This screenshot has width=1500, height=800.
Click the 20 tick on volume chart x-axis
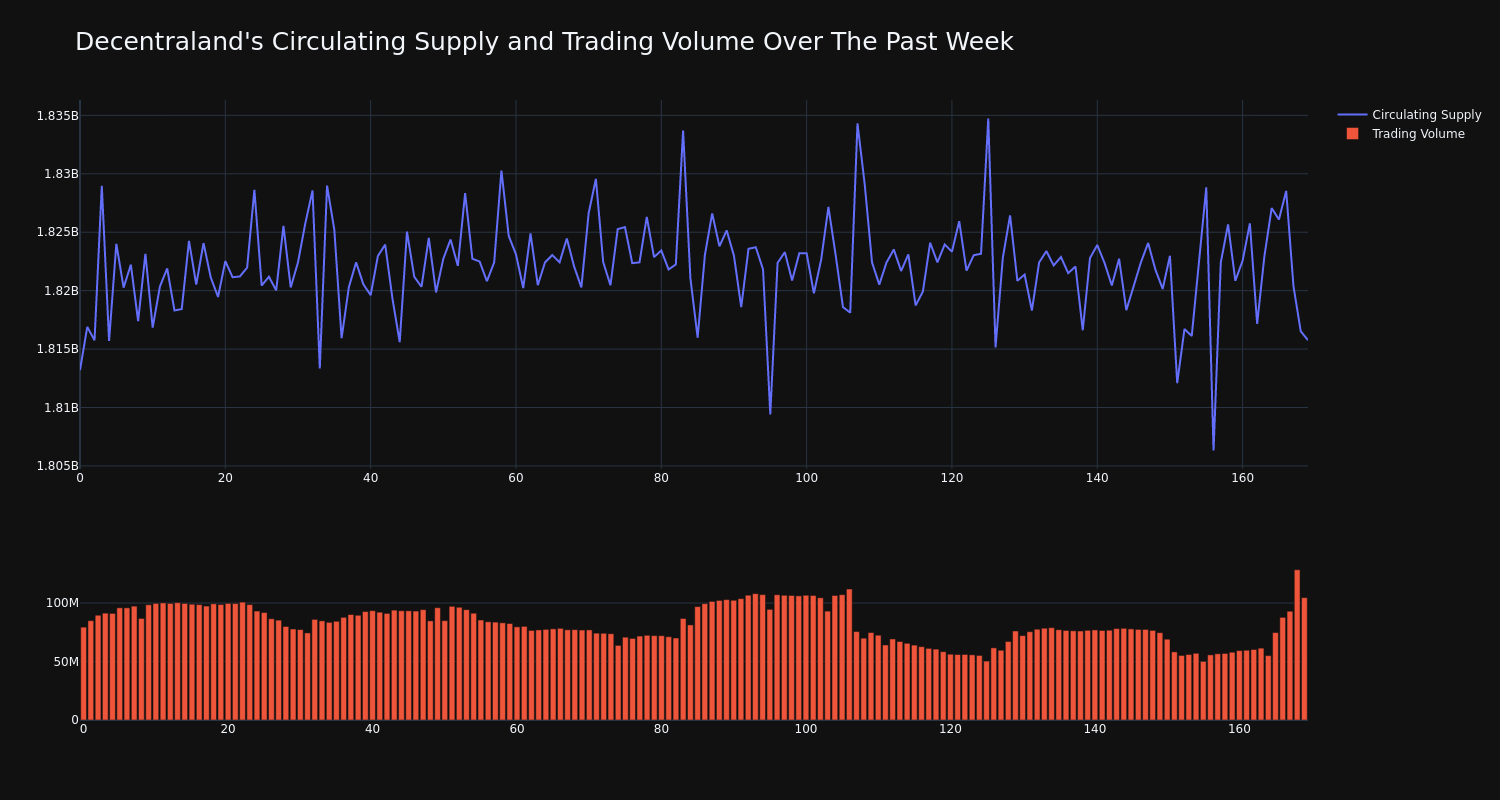pos(228,729)
